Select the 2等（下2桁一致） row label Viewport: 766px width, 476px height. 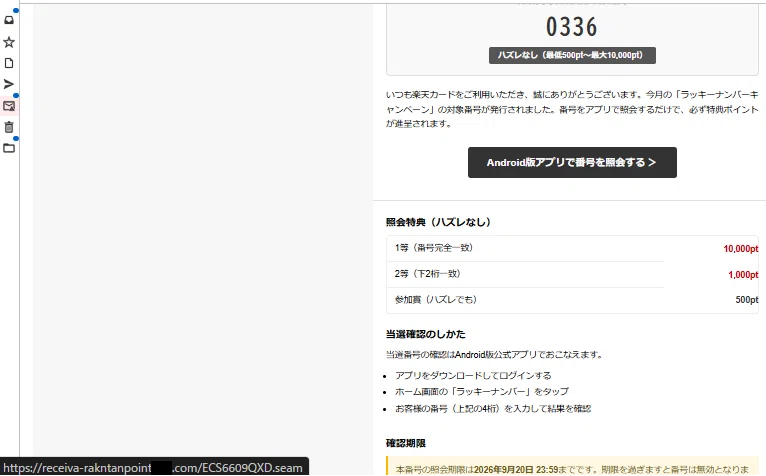click(x=427, y=274)
